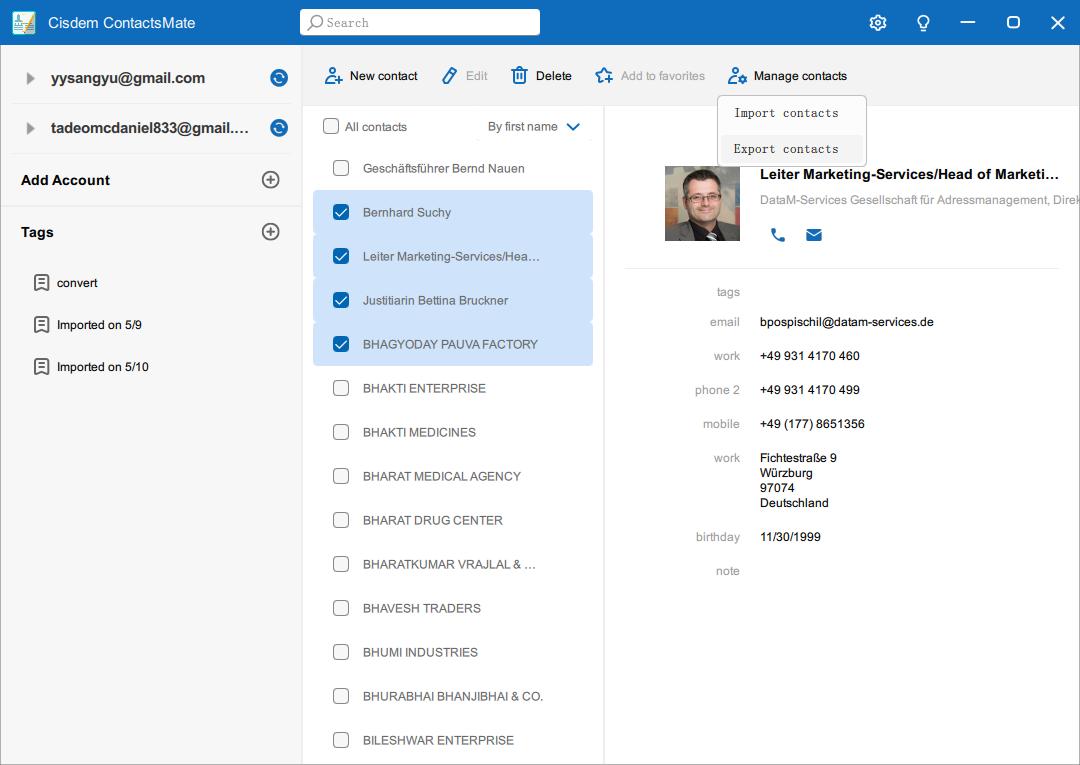Sync the yysangyu@gmail.com account
1080x765 pixels.
278,78
